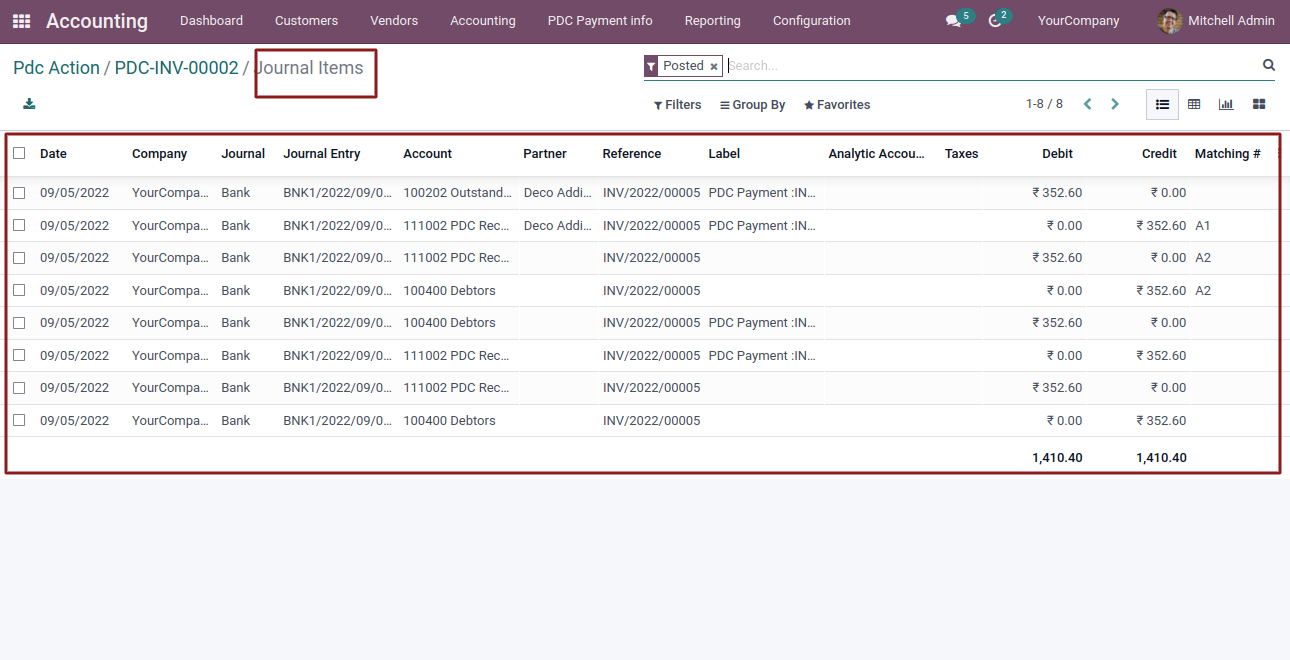Screen dimensions: 1290x660
Task: Open the Mitchell Admin user menu
Action: [1217, 21]
